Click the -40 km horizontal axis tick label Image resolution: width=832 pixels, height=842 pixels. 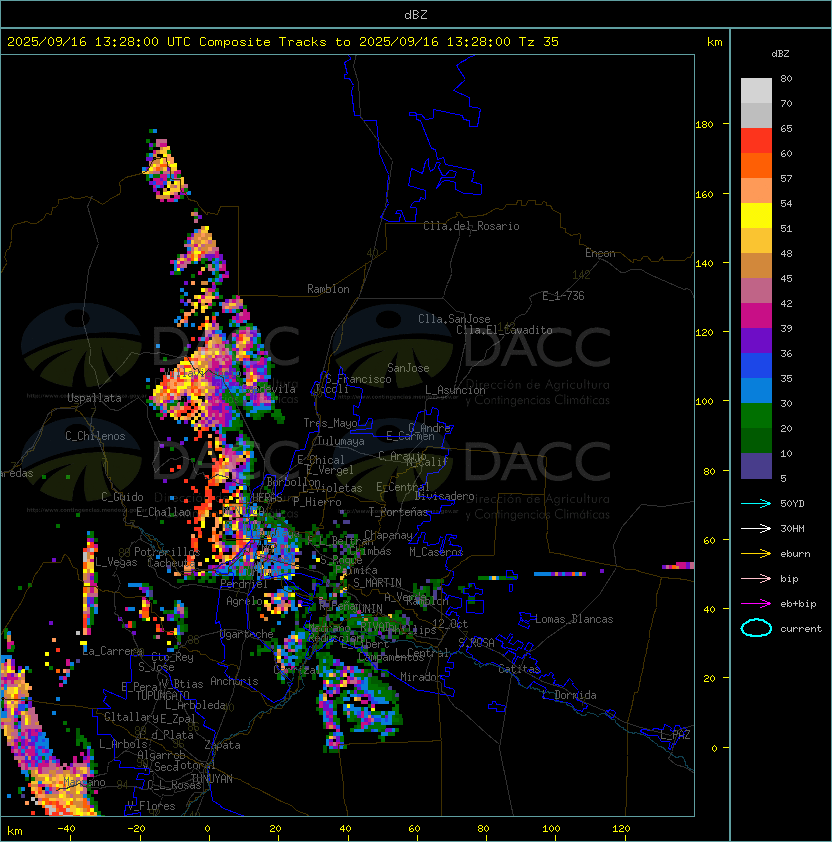[x=66, y=829]
